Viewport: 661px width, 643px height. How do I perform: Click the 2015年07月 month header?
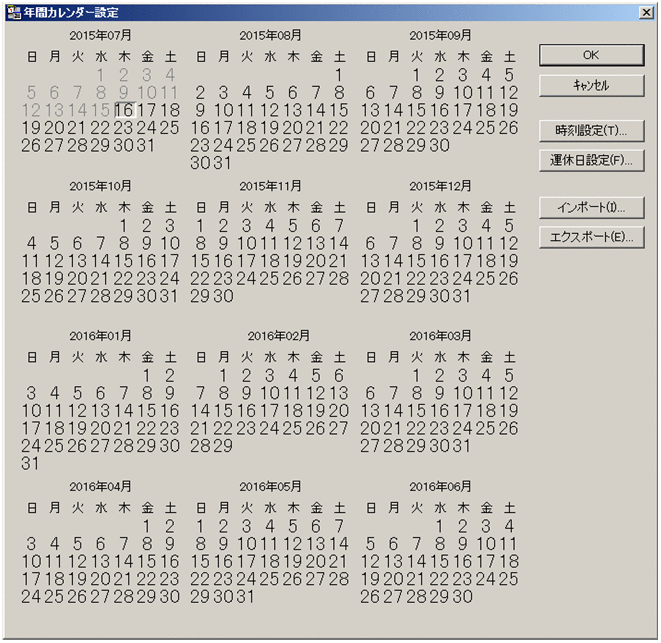click(100, 35)
